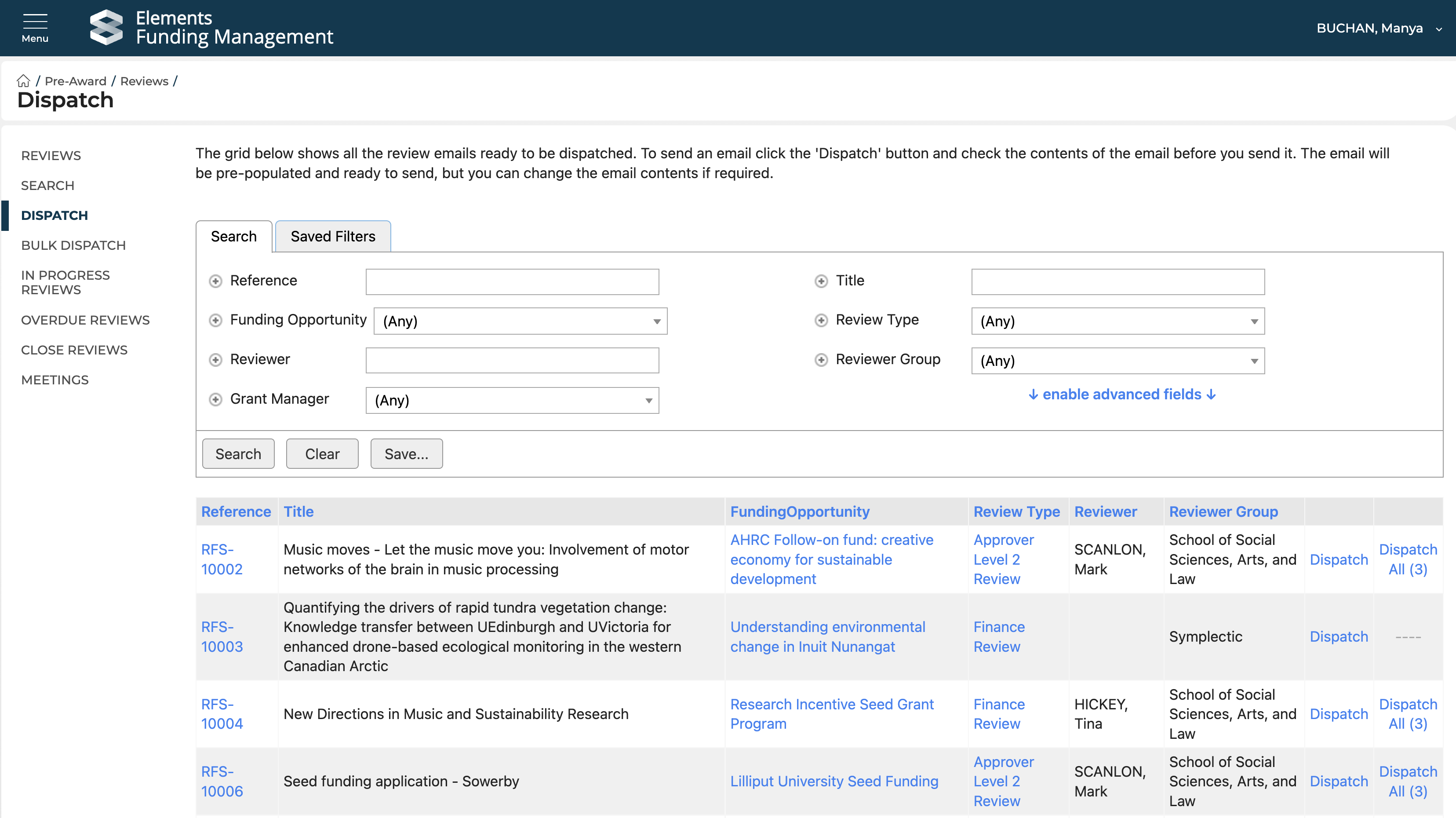The height and width of the screenshot is (818, 1456).
Task: Click plus icon beside Funding Opportunity
Action: 215,321
